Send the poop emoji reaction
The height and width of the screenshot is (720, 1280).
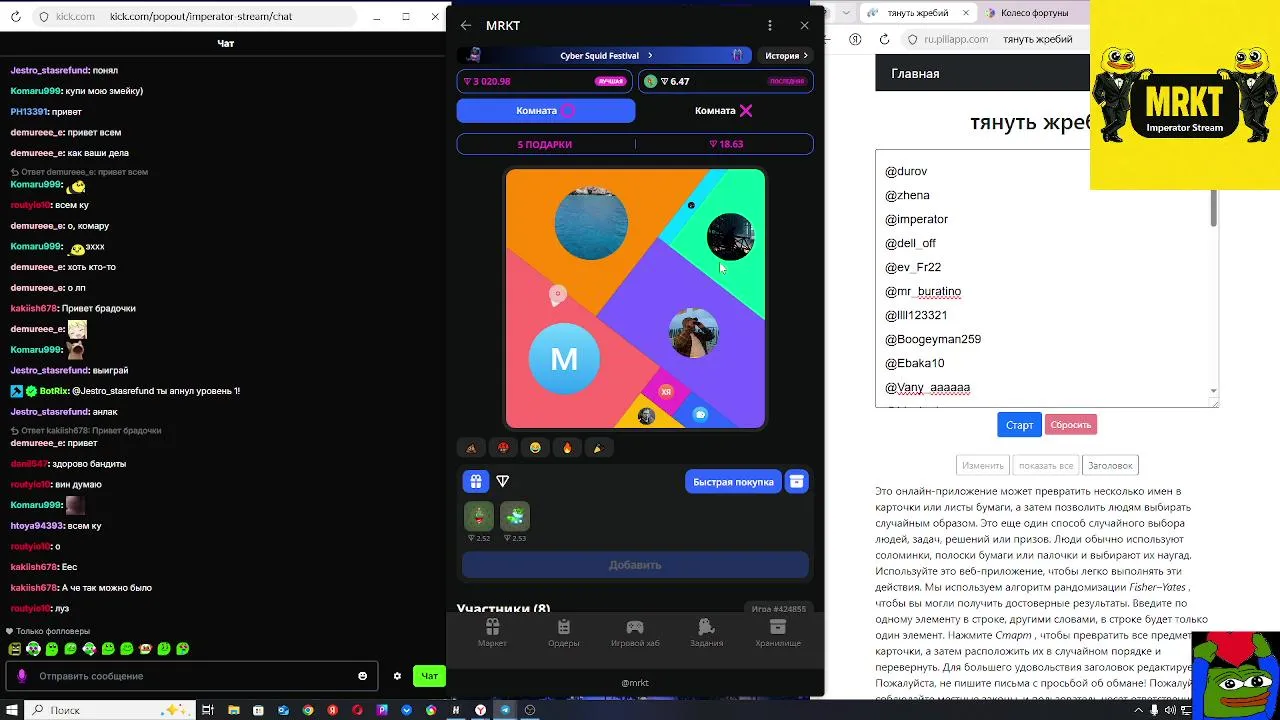tap(471, 448)
